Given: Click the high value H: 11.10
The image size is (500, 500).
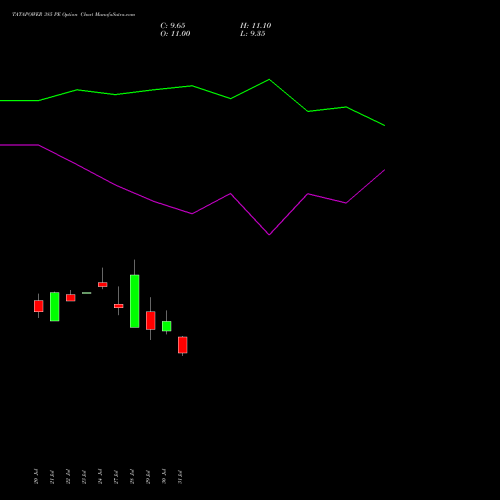Looking at the screenshot, I should pos(256,26).
